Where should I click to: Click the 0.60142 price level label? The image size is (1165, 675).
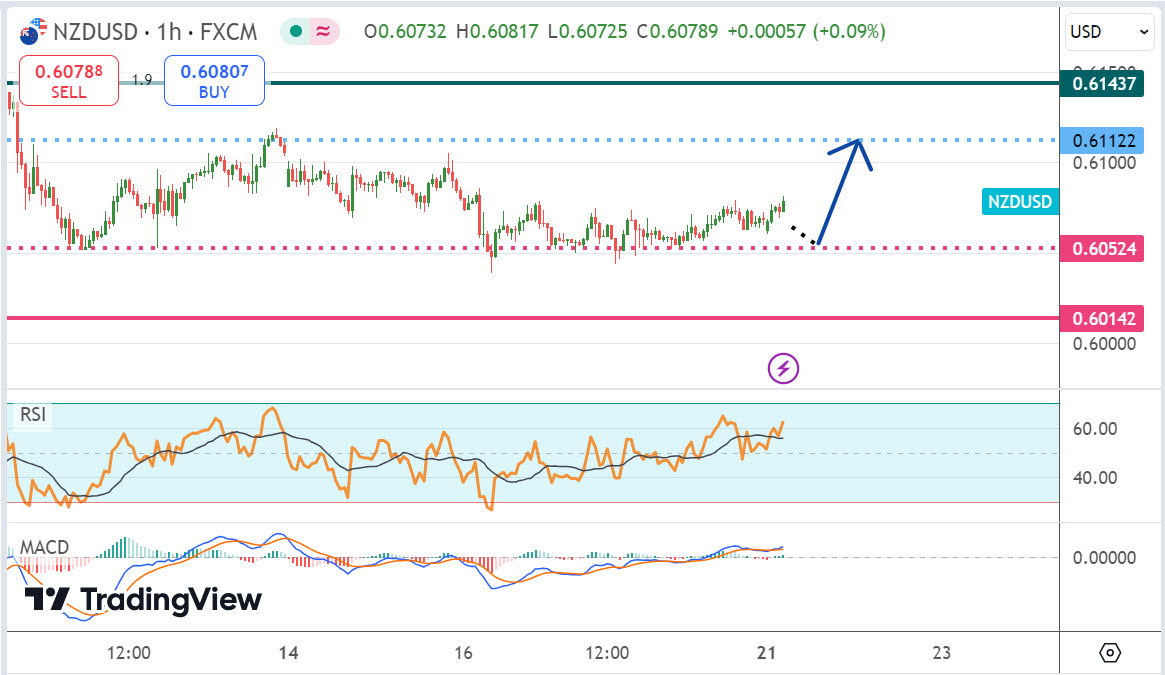(1104, 319)
